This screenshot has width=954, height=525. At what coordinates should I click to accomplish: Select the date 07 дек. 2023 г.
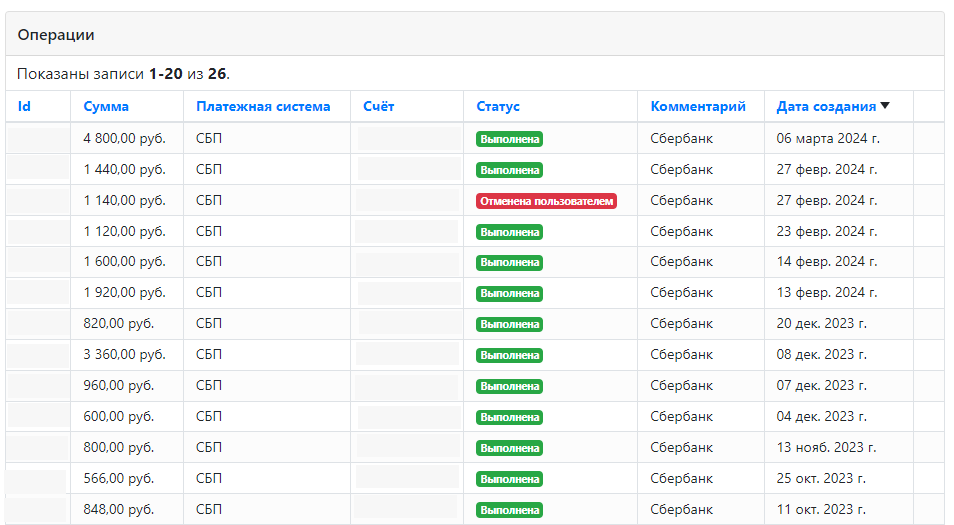click(x=821, y=386)
